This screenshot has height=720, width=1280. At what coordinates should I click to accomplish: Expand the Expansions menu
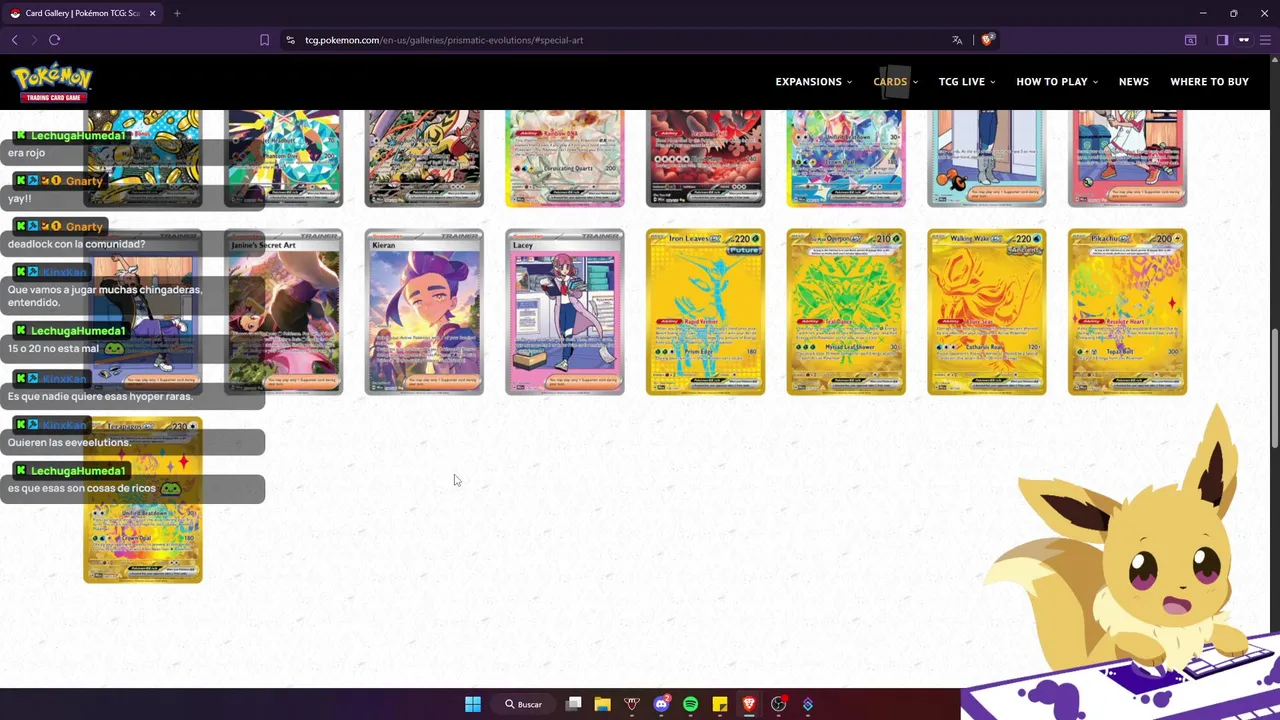point(813,82)
